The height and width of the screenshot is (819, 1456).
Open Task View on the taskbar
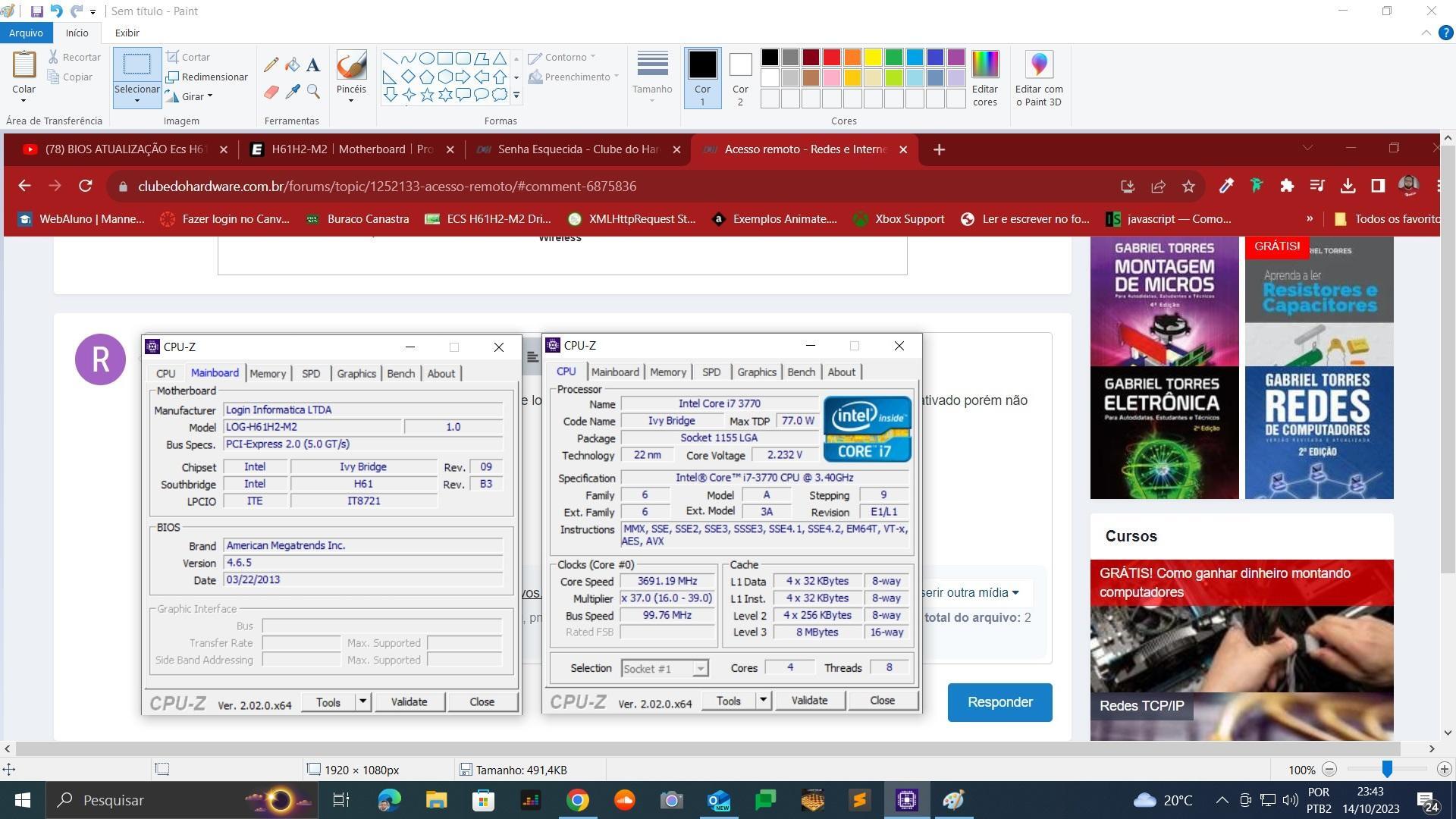(341, 800)
